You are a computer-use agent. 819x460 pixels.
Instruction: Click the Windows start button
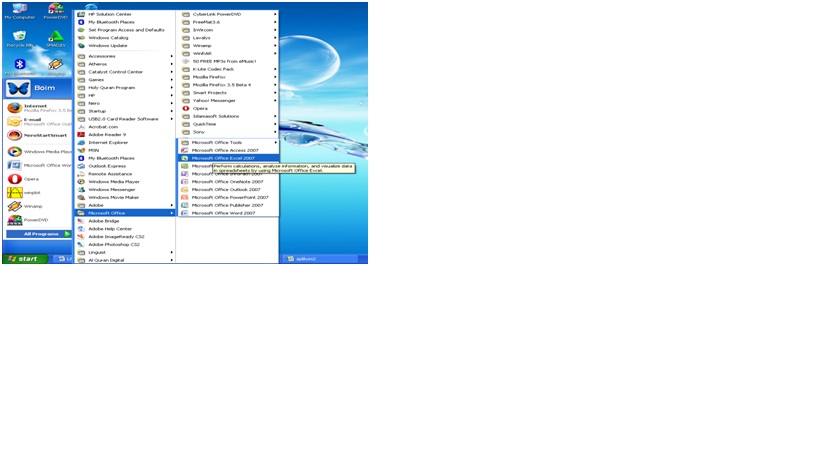point(25,259)
